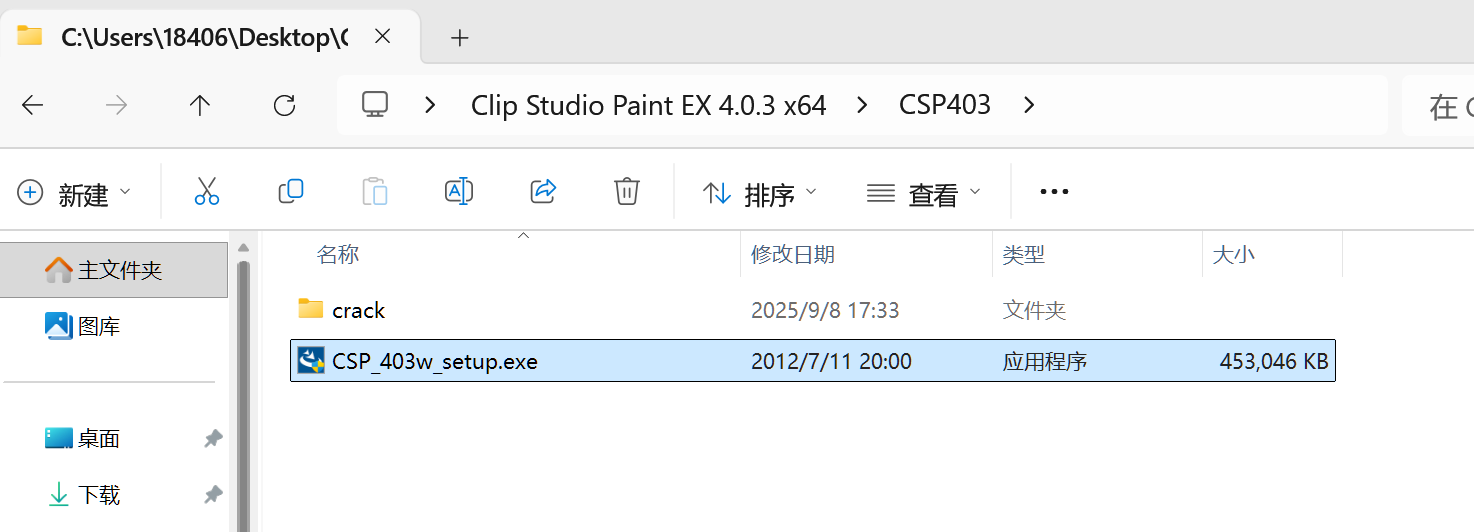
Task: Click the Copy icon in toolbar
Action: (x=291, y=192)
